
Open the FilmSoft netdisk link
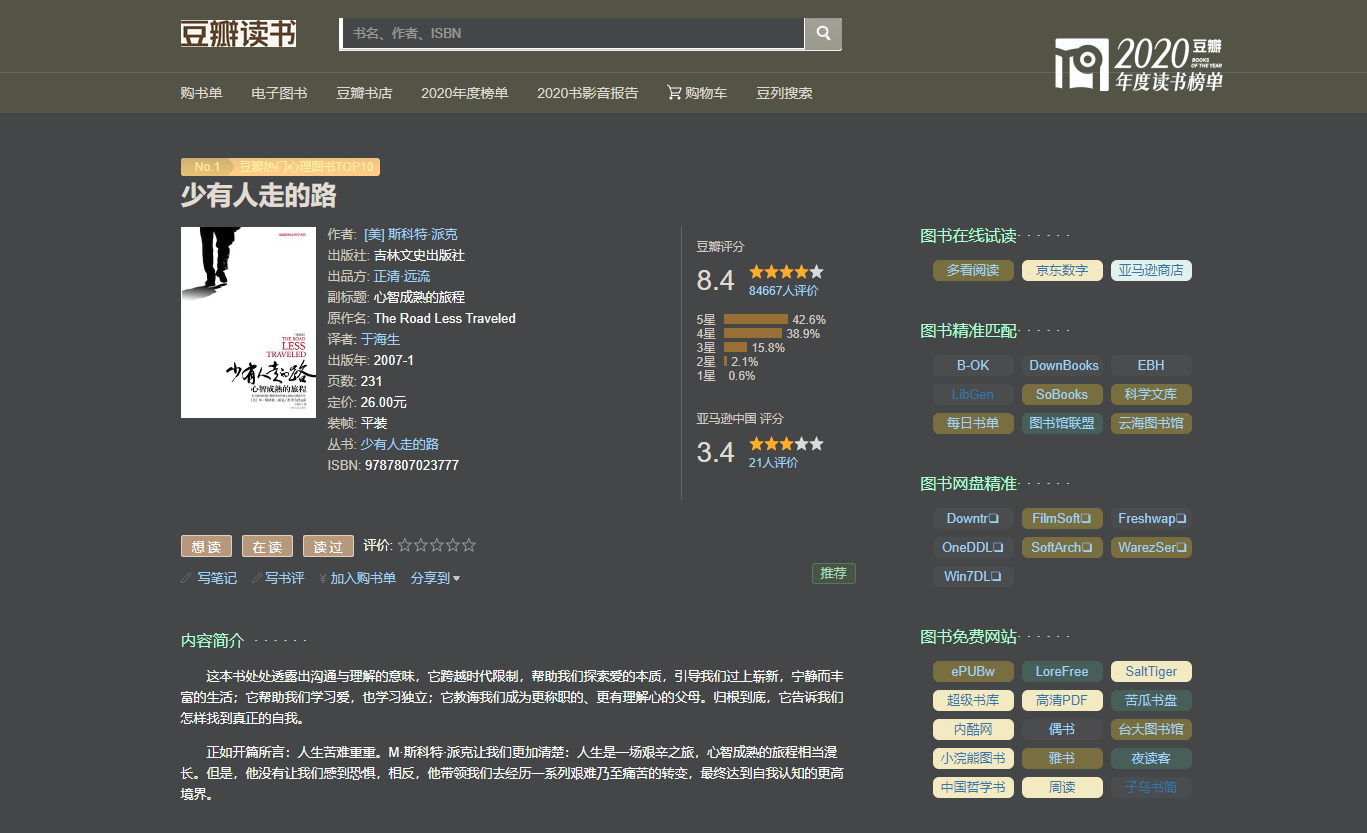pyautogui.click(x=1062, y=518)
